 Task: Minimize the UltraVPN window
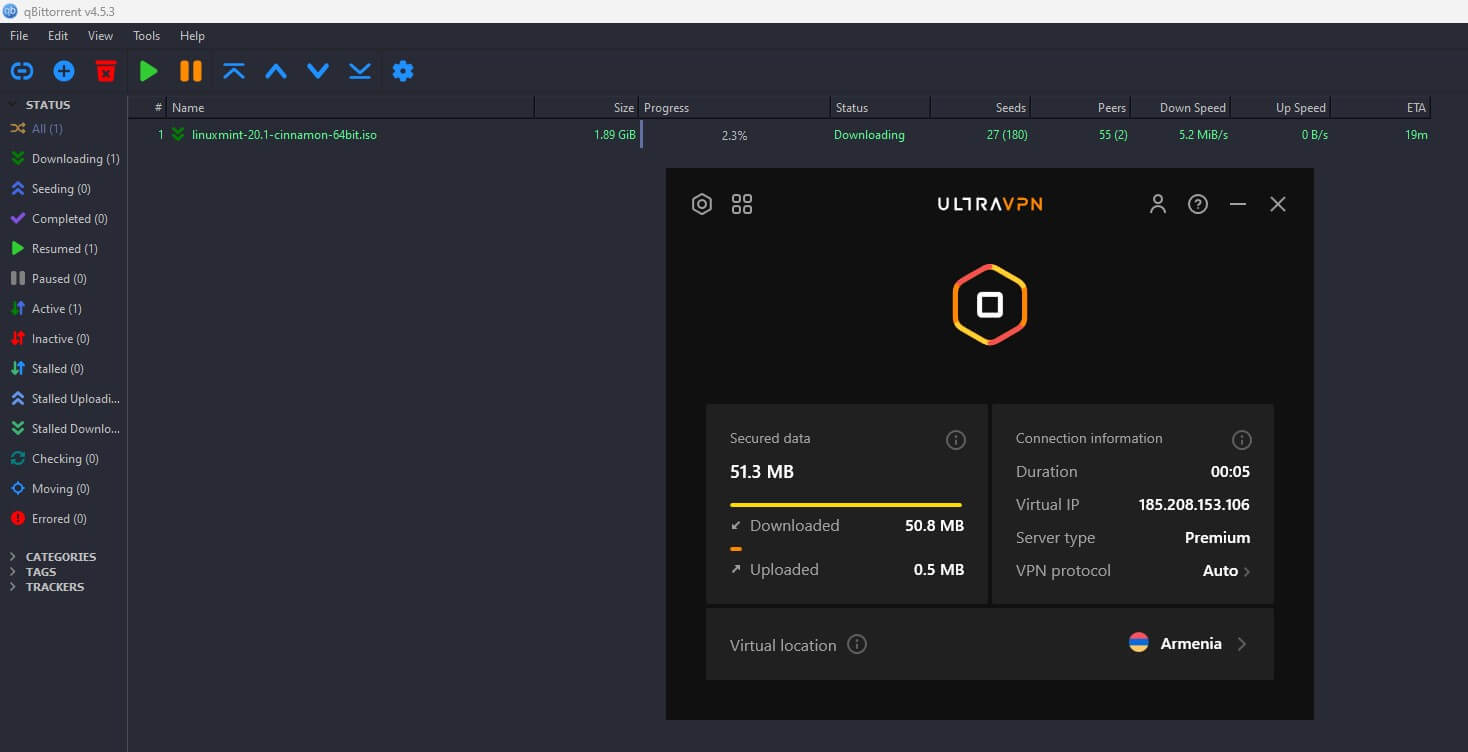(1238, 204)
